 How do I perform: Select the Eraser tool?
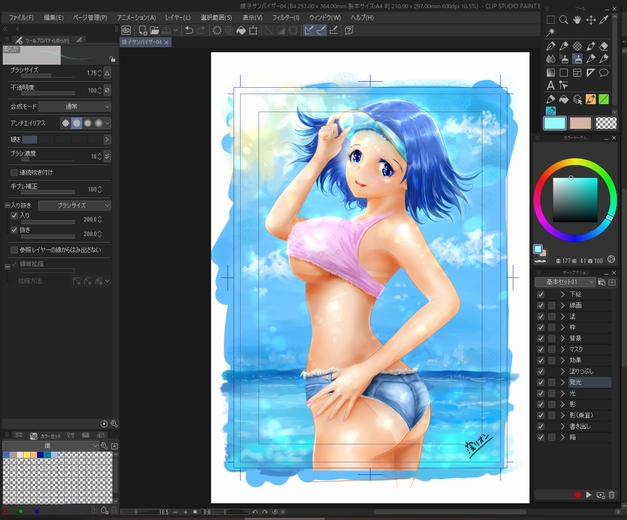[x=604, y=46]
